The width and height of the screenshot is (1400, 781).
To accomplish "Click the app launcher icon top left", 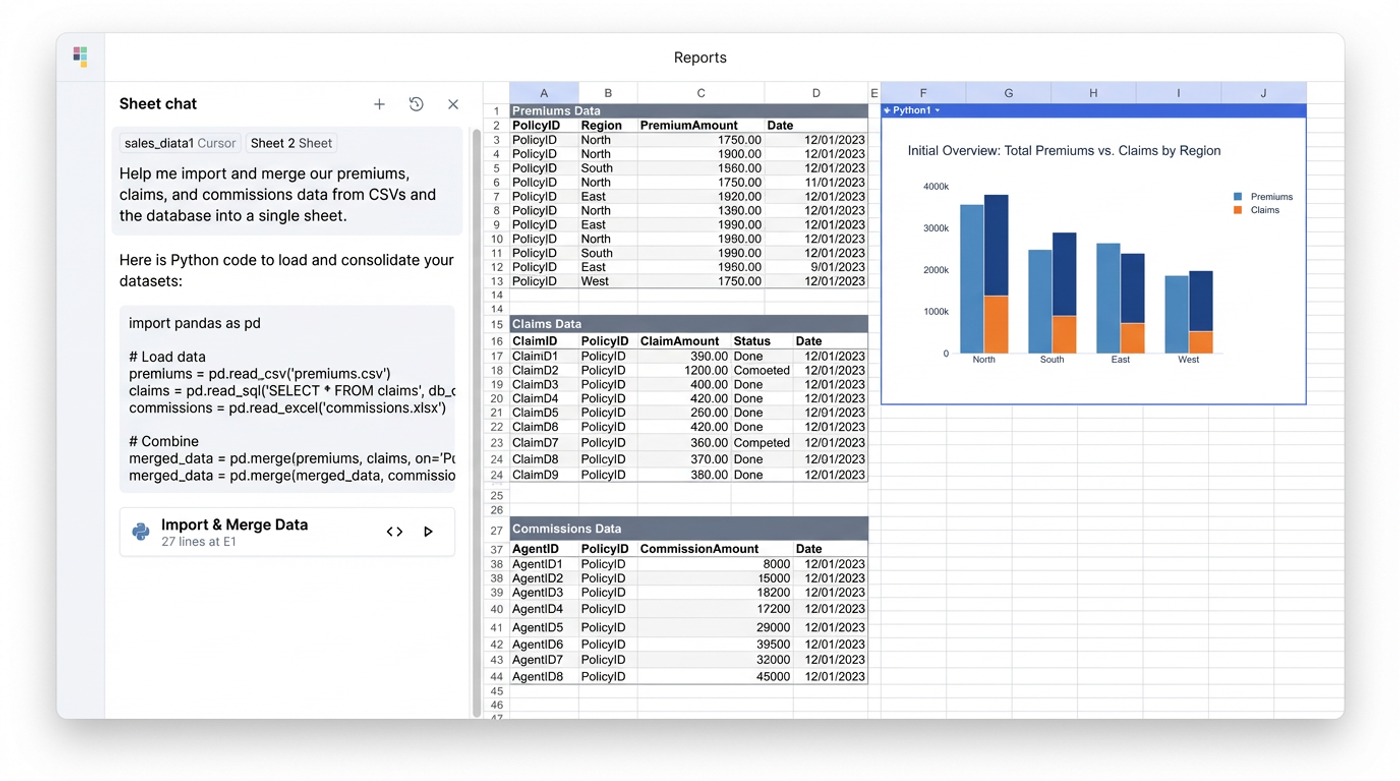I will pos(79,56).
